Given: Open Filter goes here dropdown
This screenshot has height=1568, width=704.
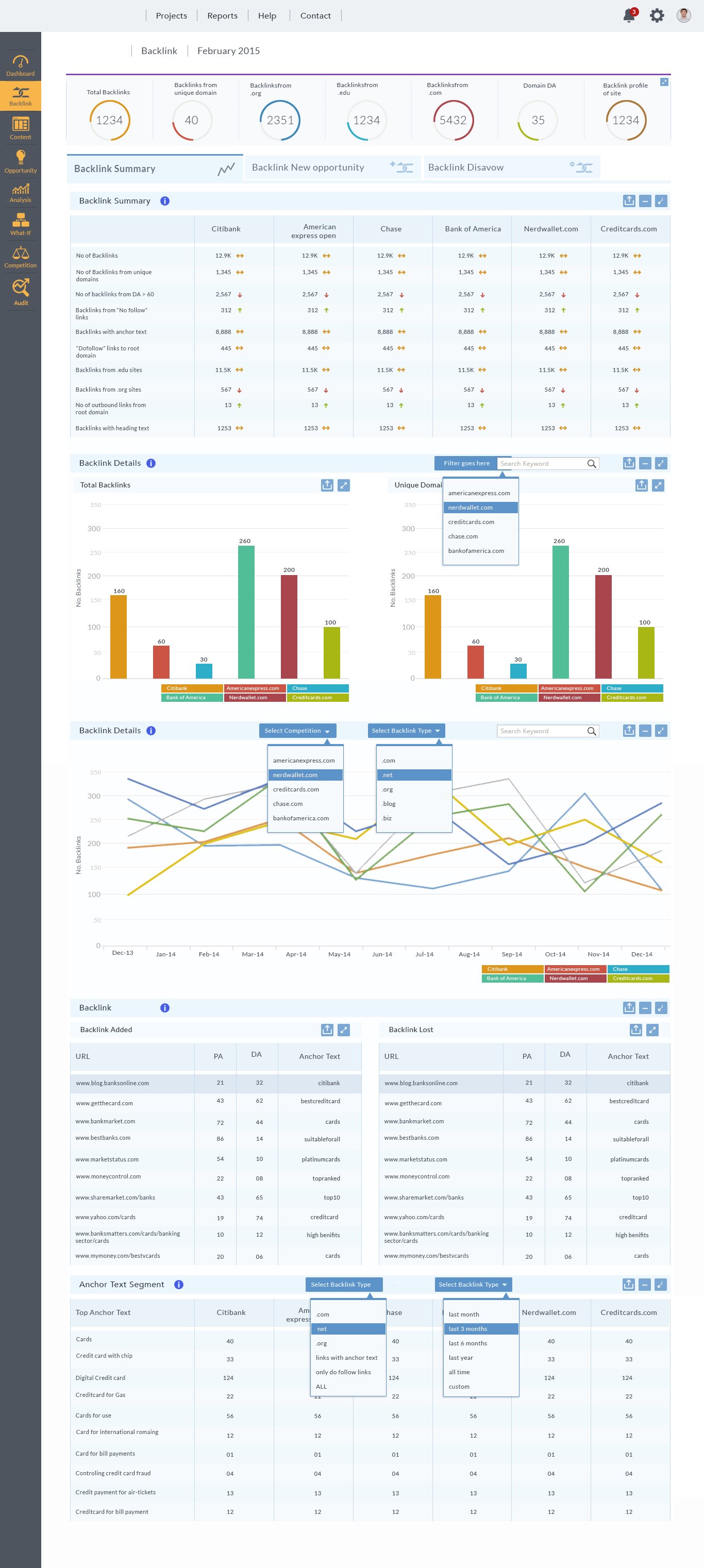Looking at the screenshot, I should (466, 463).
